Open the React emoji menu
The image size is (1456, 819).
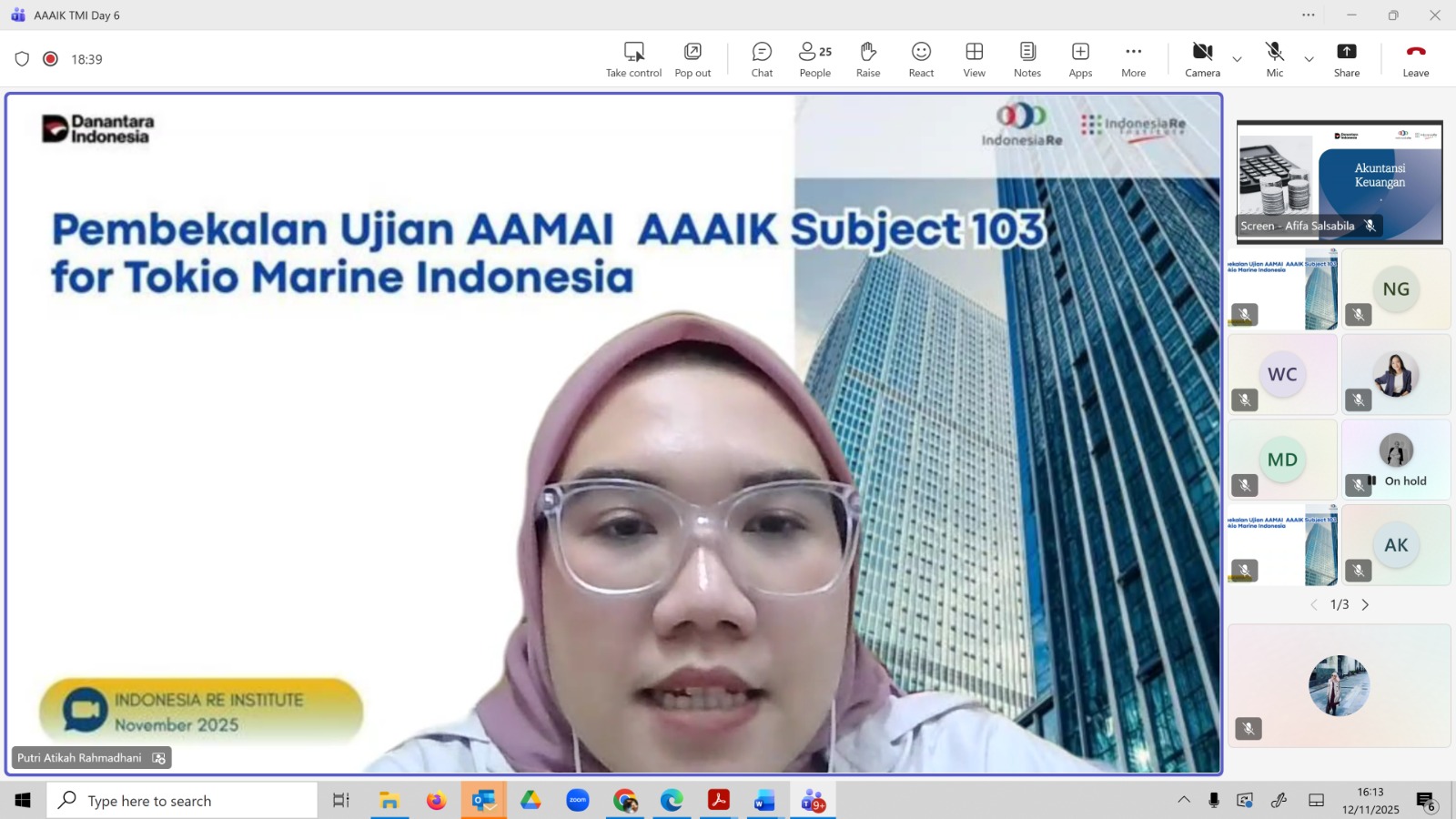(921, 59)
